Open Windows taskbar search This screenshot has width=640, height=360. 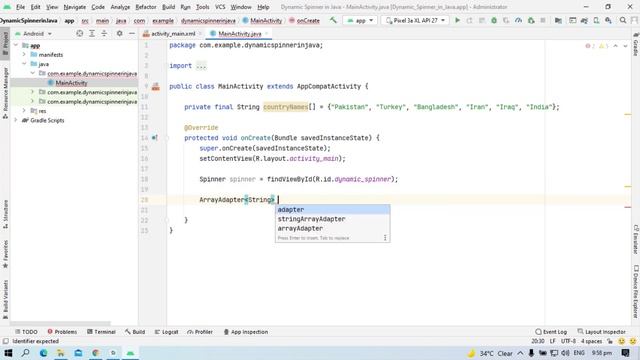click(x=25, y=353)
